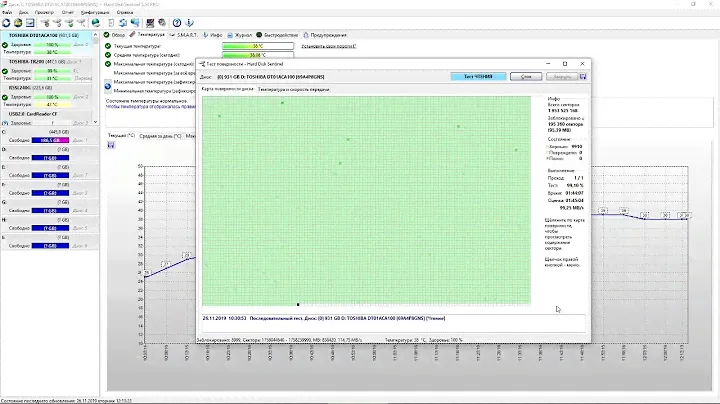The width and height of the screenshot is (720, 404).
Task: Open the Конфигурация menu
Action: [96, 13]
